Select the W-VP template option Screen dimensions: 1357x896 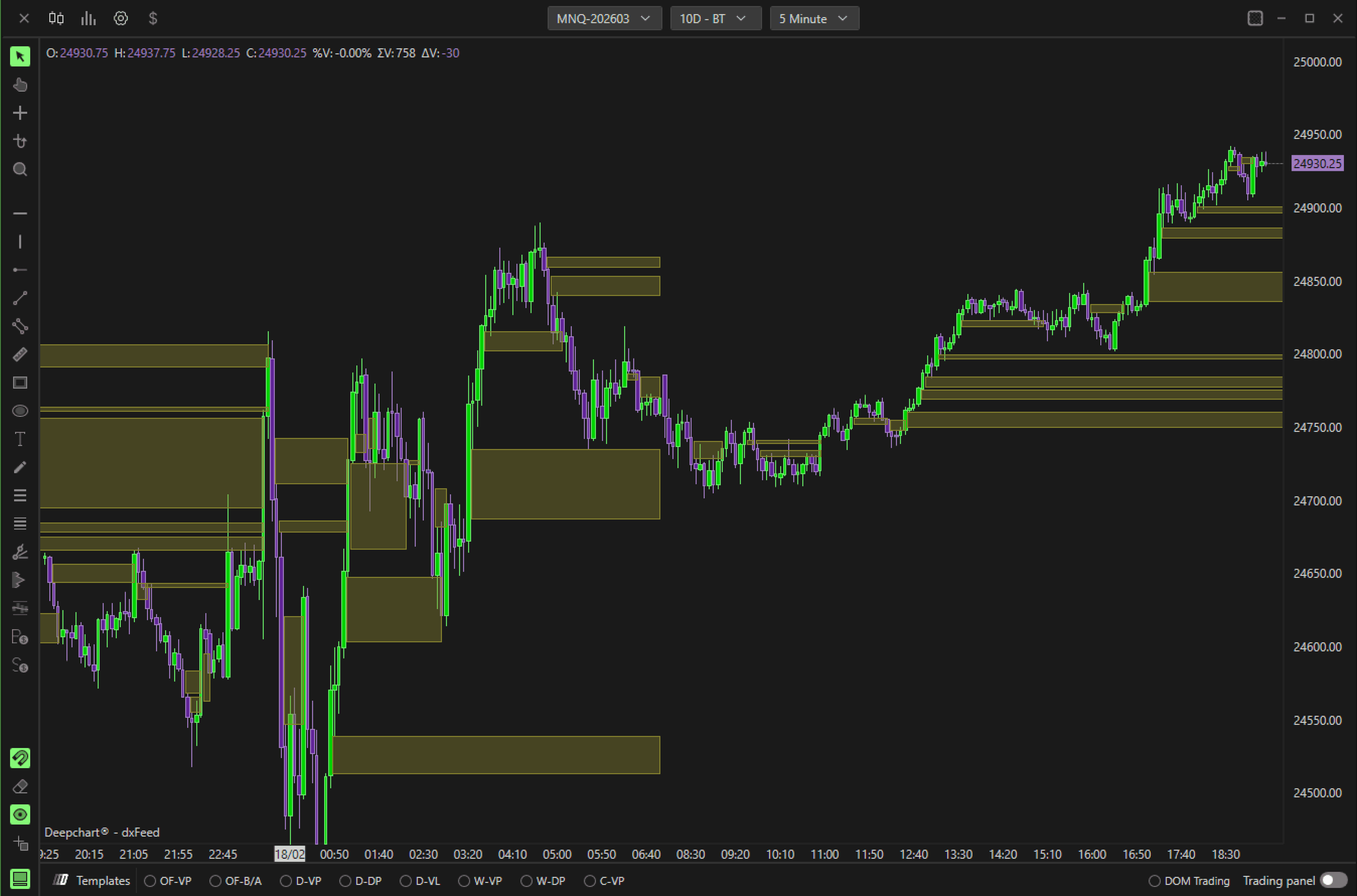point(464,881)
